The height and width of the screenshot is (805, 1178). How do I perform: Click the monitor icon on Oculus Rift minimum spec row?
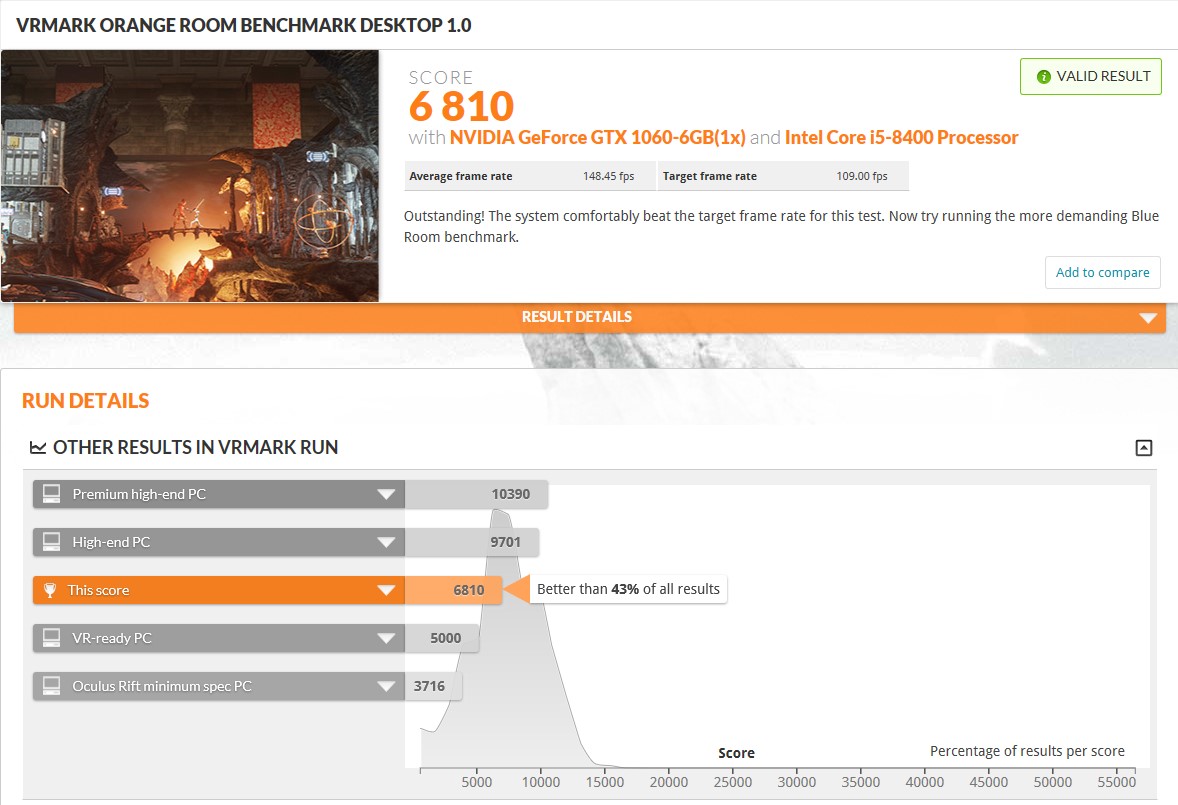tap(51, 686)
